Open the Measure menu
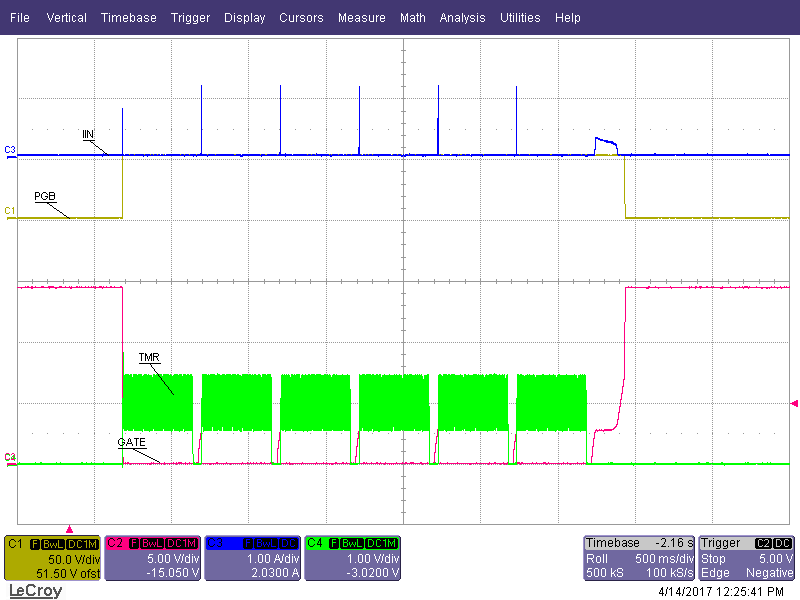Viewport: 800px width, 600px height. (361, 18)
